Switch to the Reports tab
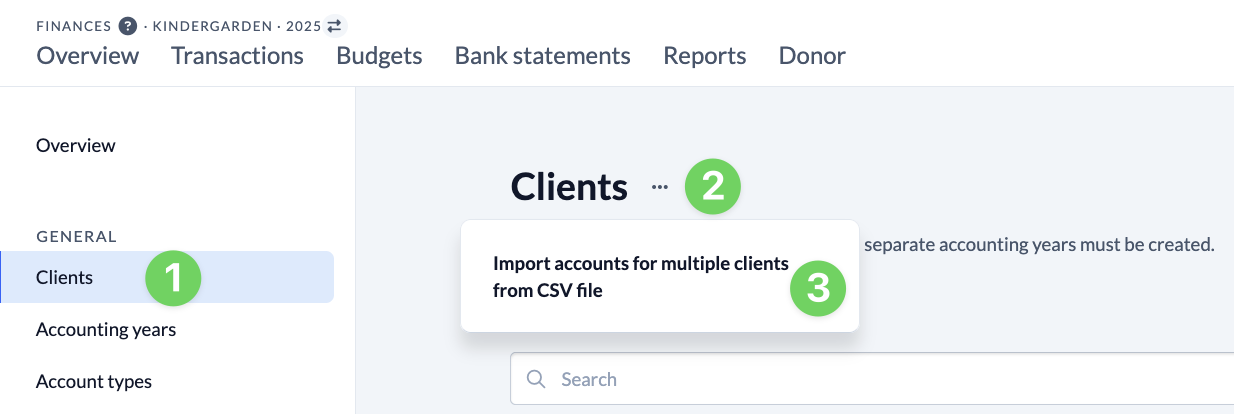1234x414 pixels. pyautogui.click(x=704, y=56)
